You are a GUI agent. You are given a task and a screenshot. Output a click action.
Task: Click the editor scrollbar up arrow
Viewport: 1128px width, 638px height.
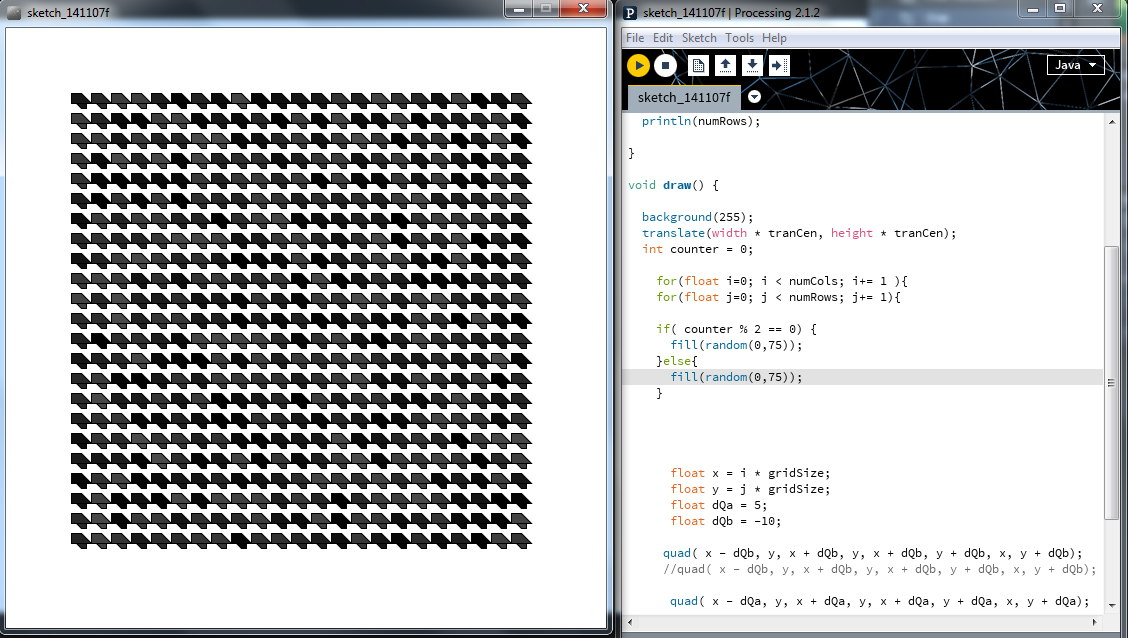1111,121
